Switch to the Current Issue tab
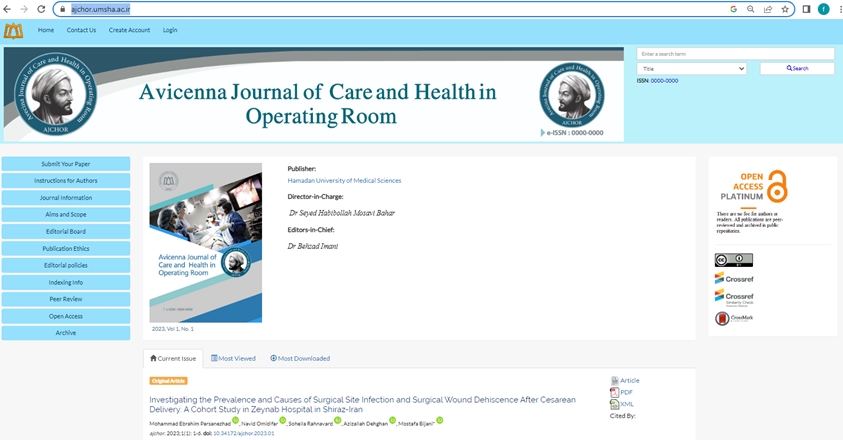The height and width of the screenshot is (440, 843). (x=173, y=358)
